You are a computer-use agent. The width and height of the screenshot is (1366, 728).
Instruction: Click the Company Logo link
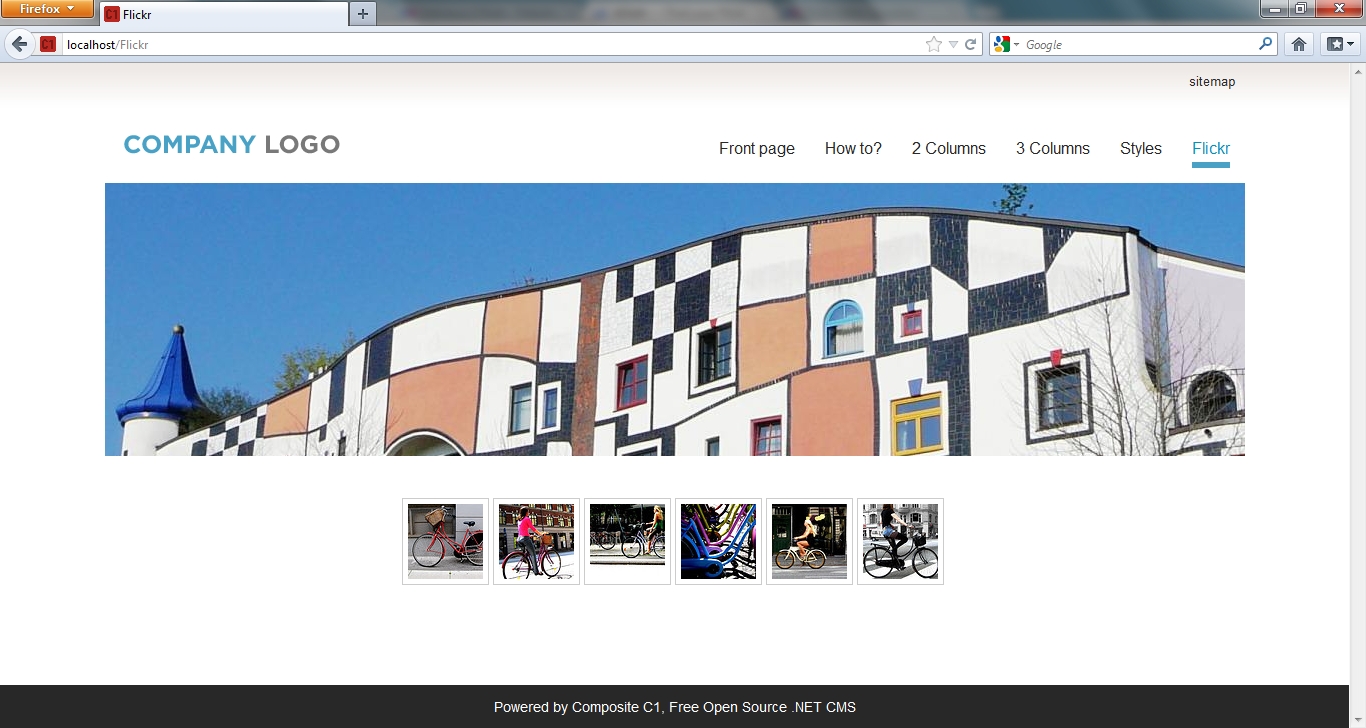click(x=231, y=145)
